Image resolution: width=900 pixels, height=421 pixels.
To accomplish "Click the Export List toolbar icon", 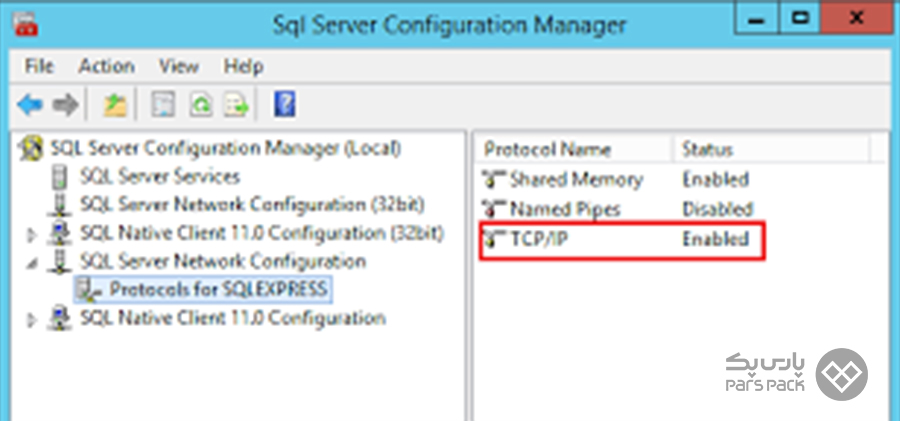I will (x=236, y=105).
